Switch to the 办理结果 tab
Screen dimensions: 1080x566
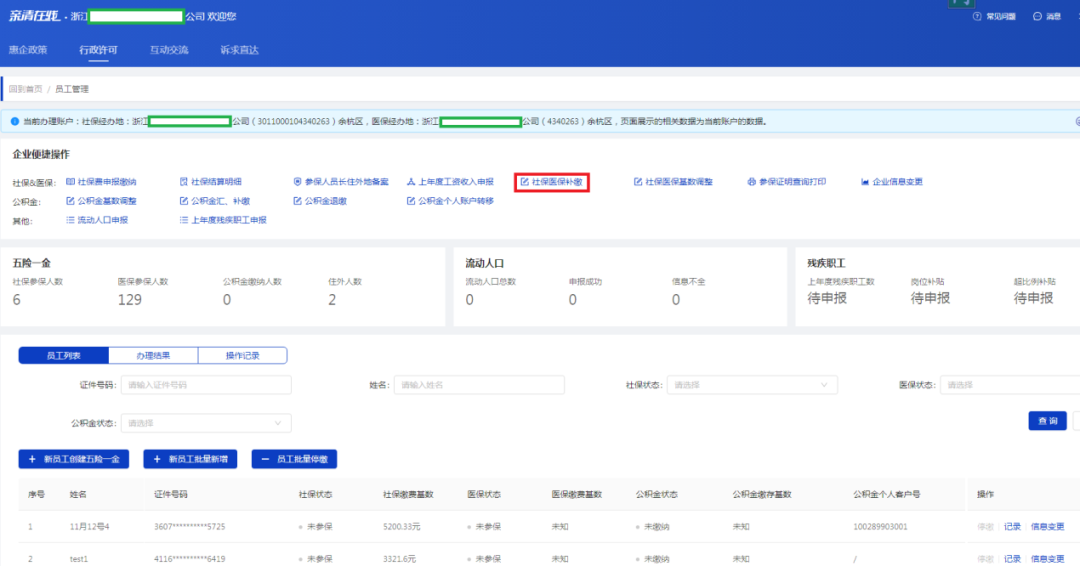153,355
